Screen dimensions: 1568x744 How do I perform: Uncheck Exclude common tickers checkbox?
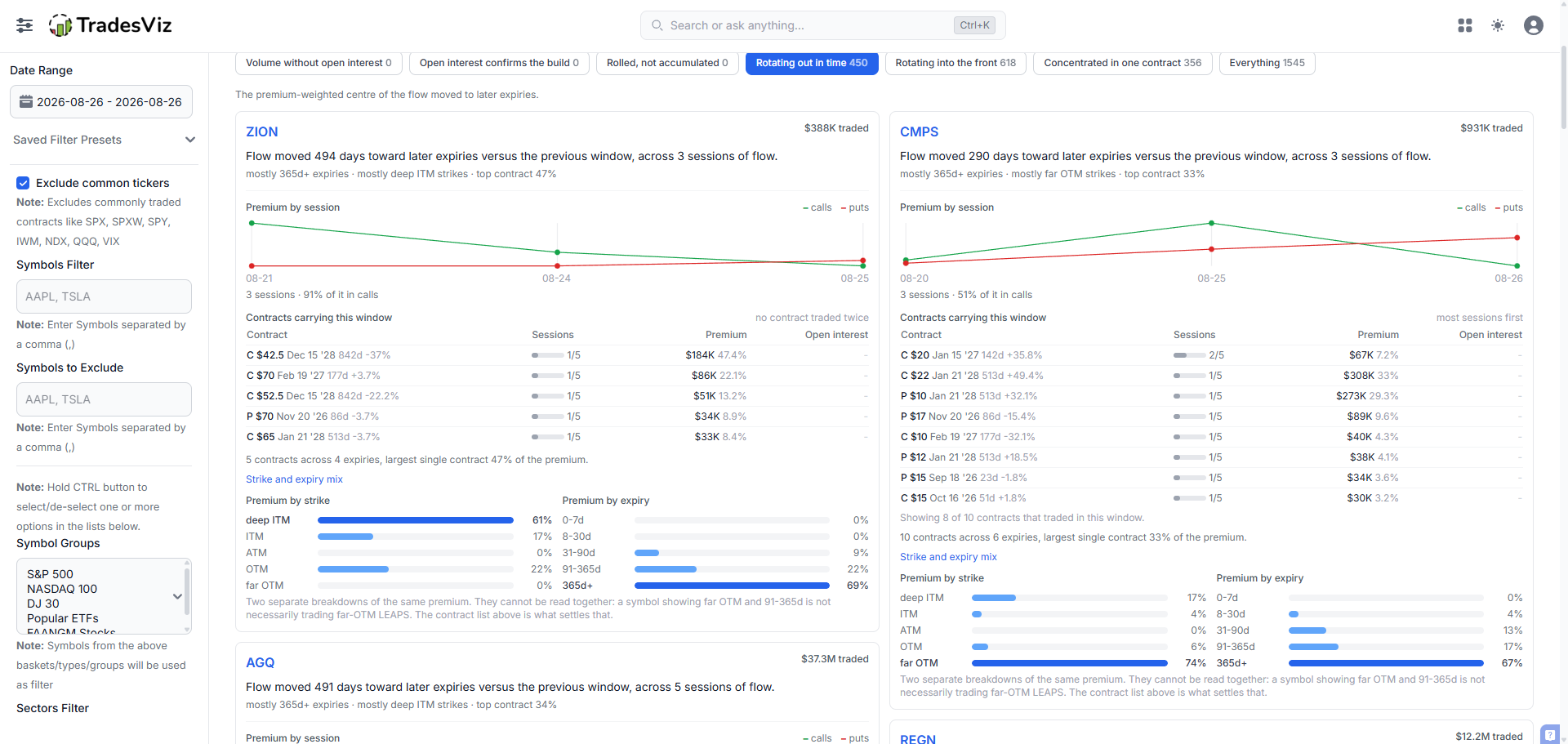coord(24,183)
